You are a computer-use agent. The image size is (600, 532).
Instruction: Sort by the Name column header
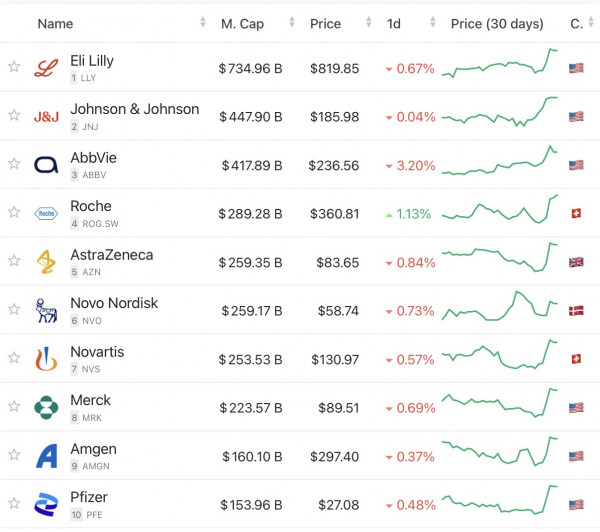click(x=55, y=23)
